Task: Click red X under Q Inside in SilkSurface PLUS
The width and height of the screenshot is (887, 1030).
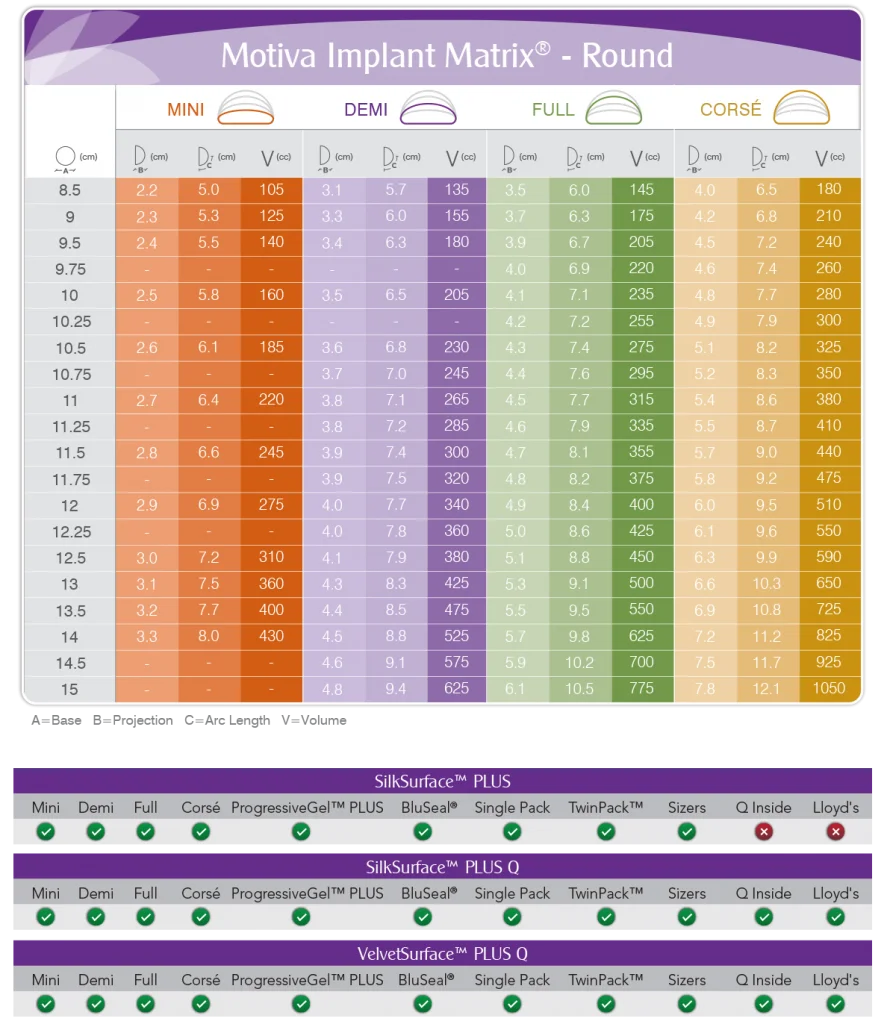Action: (763, 832)
